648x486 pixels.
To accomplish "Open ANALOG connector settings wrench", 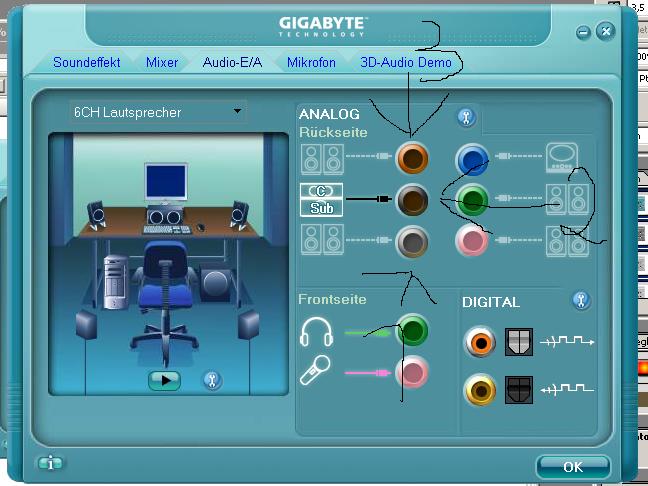I will click(467, 118).
